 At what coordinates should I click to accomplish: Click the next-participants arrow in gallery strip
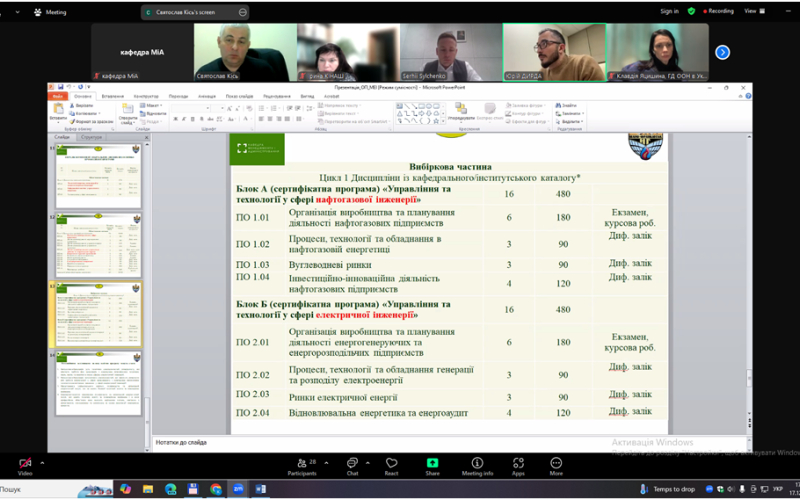click(x=722, y=52)
